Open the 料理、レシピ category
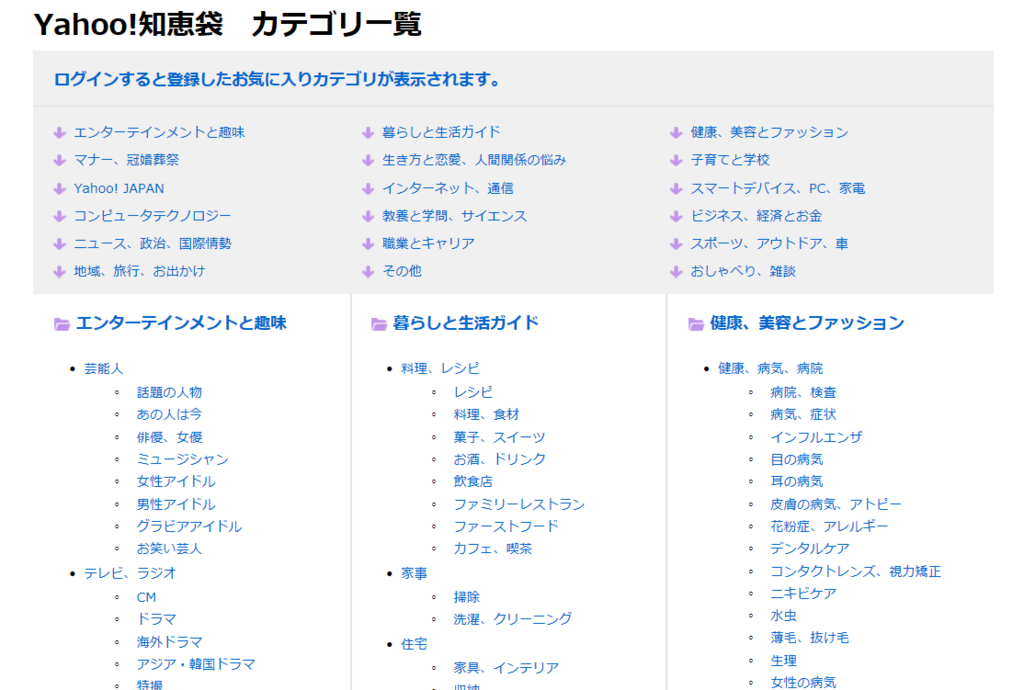 pyautogui.click(x=440, y=369)
